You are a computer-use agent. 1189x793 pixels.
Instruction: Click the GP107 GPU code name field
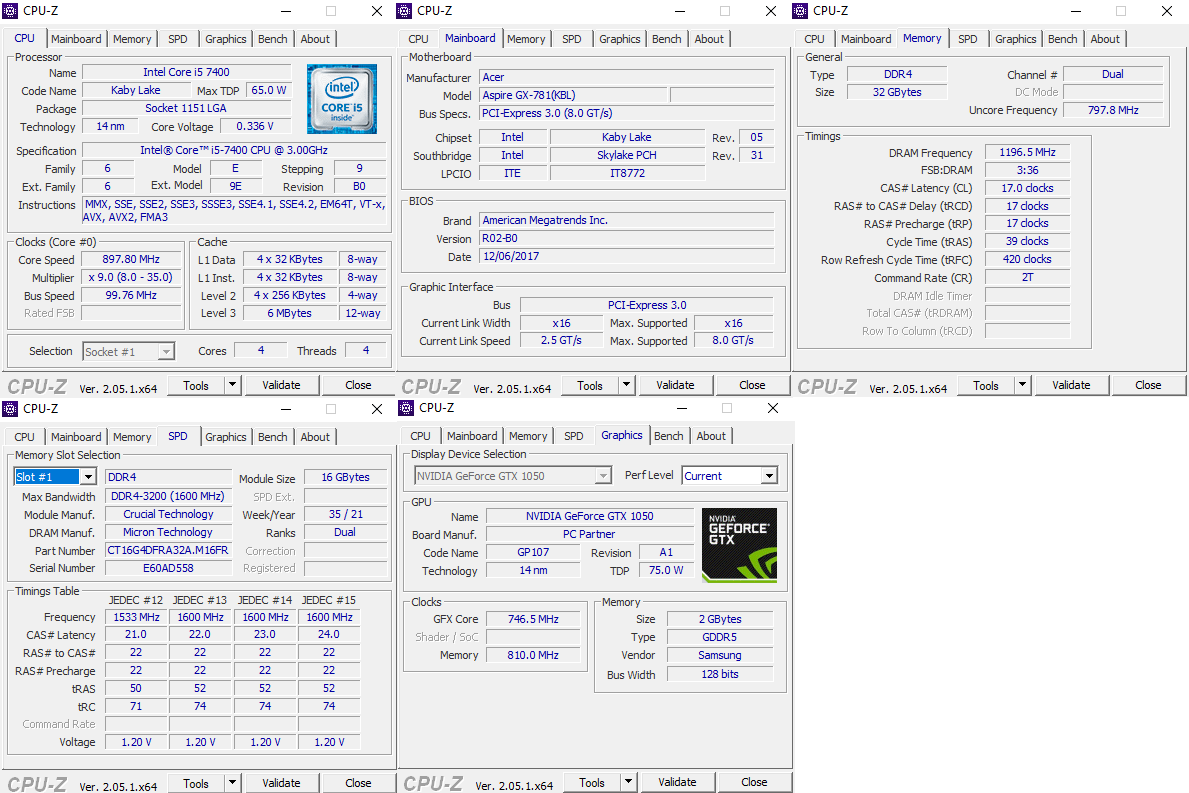click(533, 552)
